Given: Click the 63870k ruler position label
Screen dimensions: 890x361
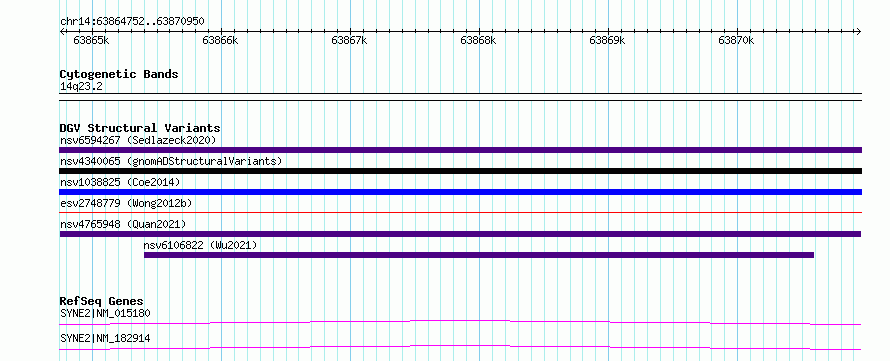Looking at the screenshot, I should (736, 40).
